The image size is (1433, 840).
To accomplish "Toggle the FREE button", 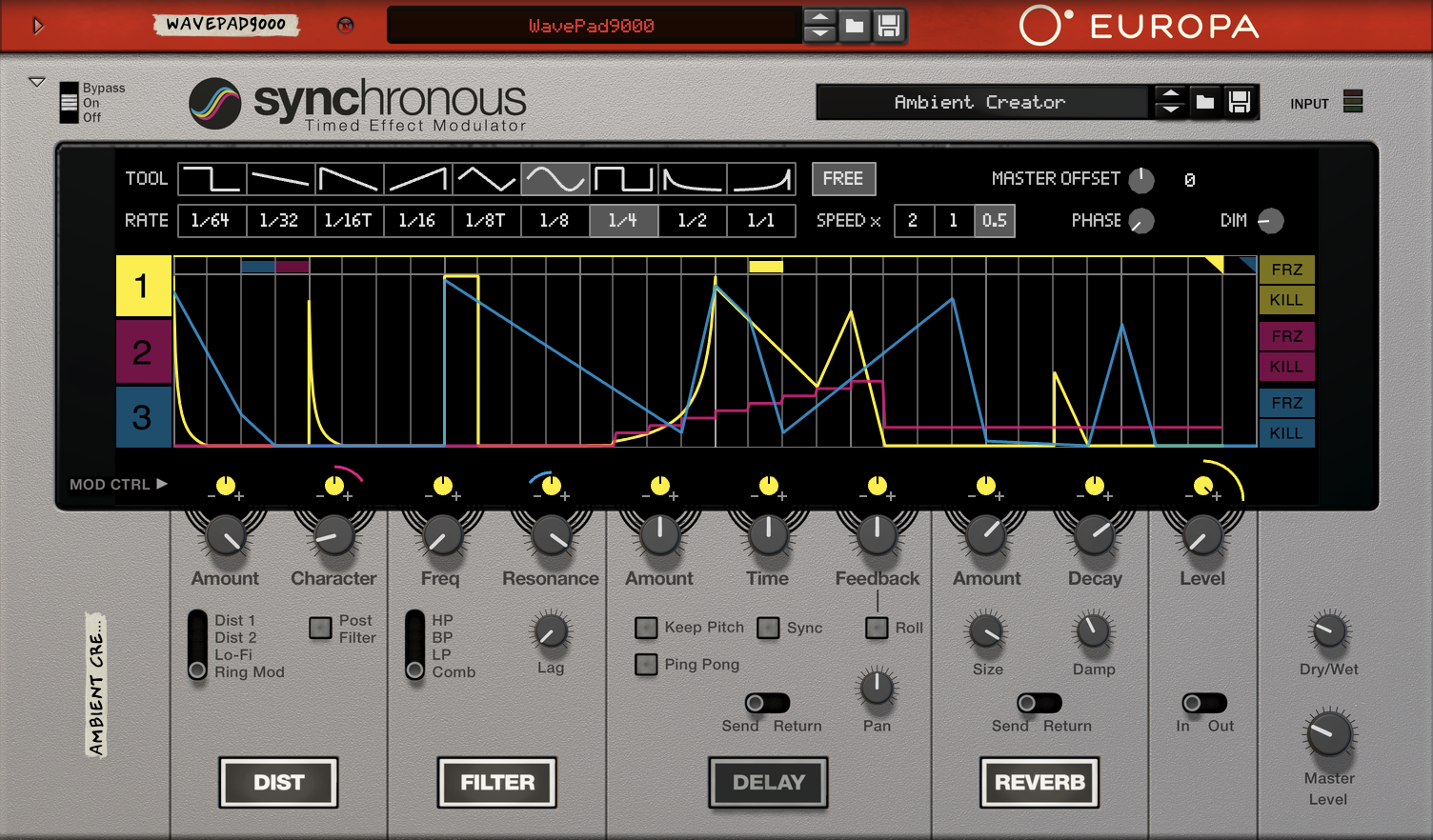I will (843, 178).
